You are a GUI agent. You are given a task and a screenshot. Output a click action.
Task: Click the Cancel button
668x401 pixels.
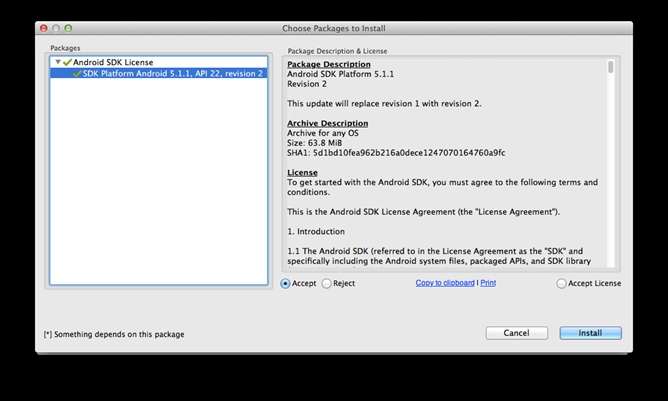point(516,333)
